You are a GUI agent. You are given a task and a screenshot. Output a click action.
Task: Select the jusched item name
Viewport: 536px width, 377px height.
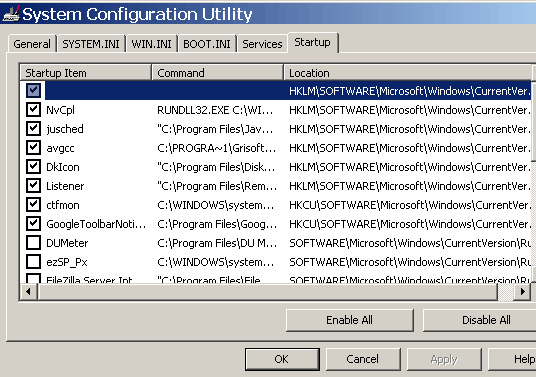(x=65, y=129)
